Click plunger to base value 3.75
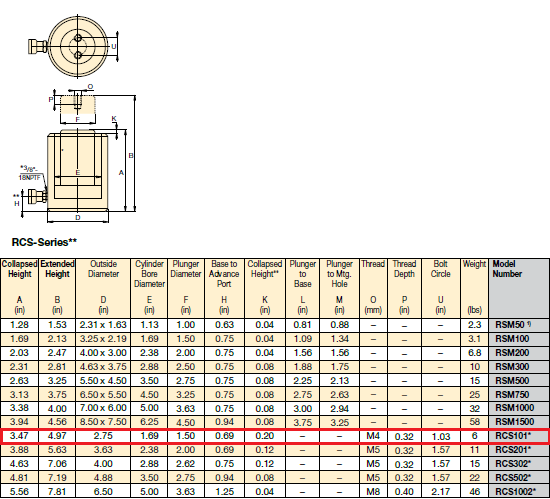 click(303, 423)
